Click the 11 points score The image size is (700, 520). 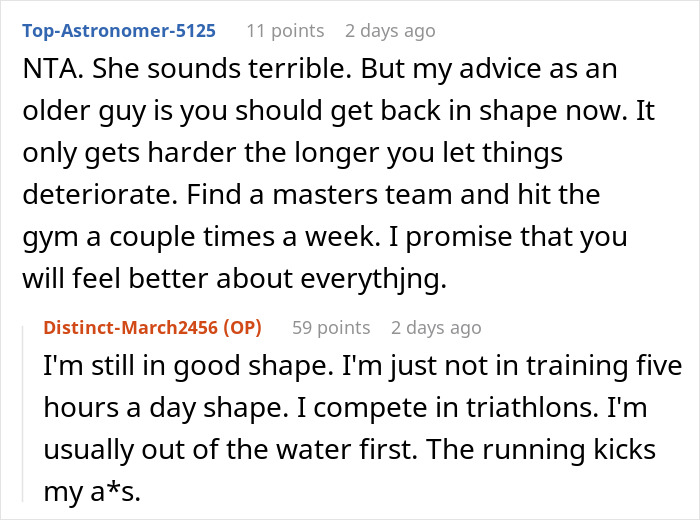click(x=284, y=30)
